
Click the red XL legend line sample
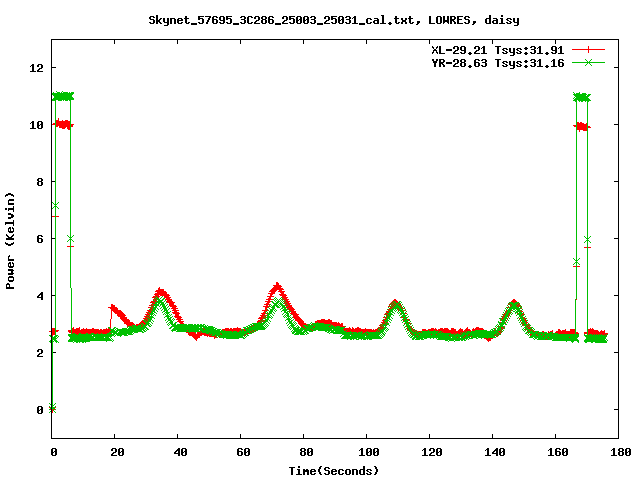point(588,50)
